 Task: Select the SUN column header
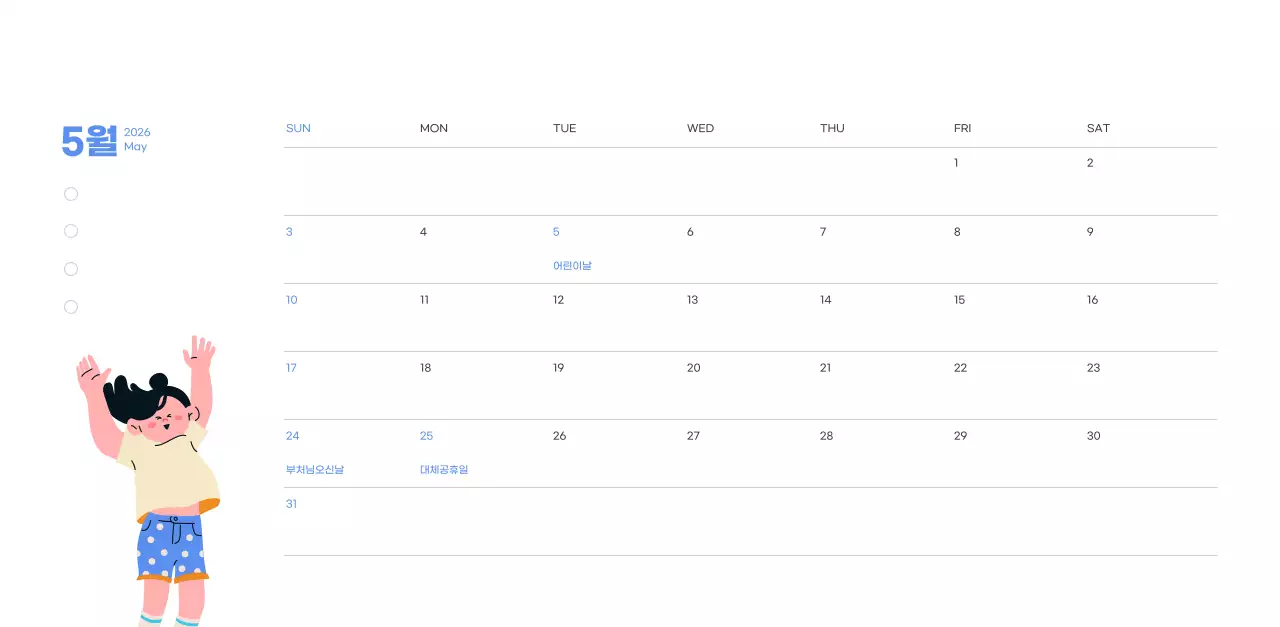(x=298, y=128)
